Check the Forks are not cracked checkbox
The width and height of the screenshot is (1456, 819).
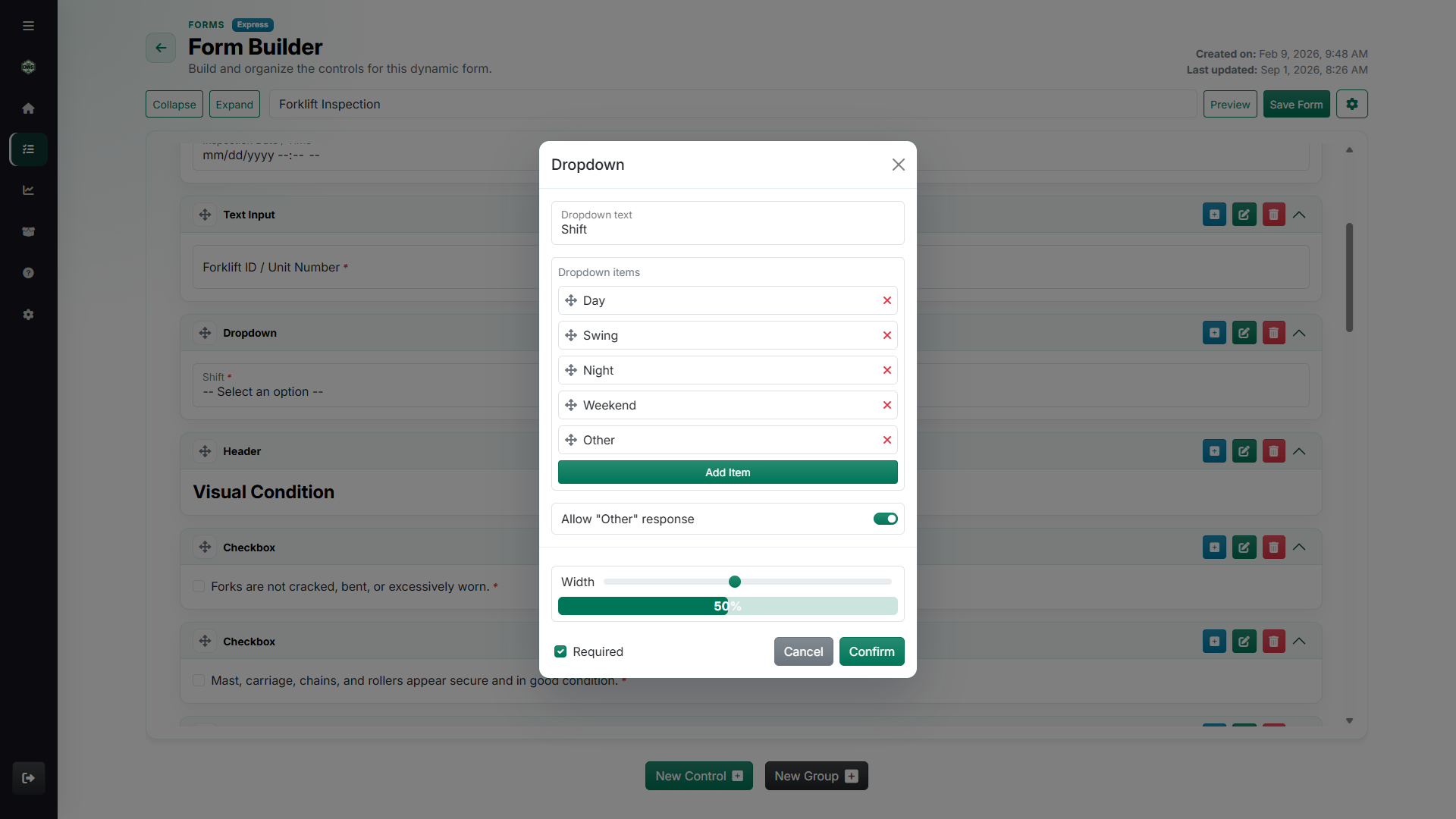click(x=199, y=586)
